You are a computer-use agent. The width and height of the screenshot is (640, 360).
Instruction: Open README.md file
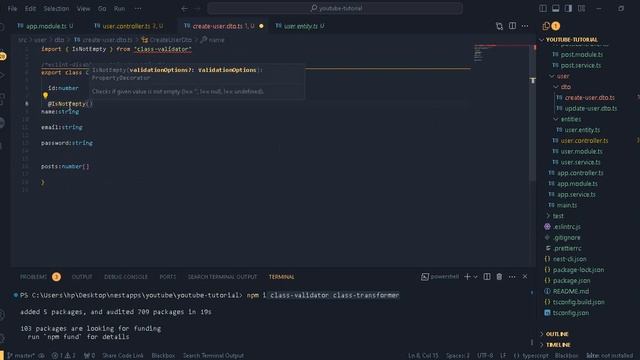[x=570, y=291]
